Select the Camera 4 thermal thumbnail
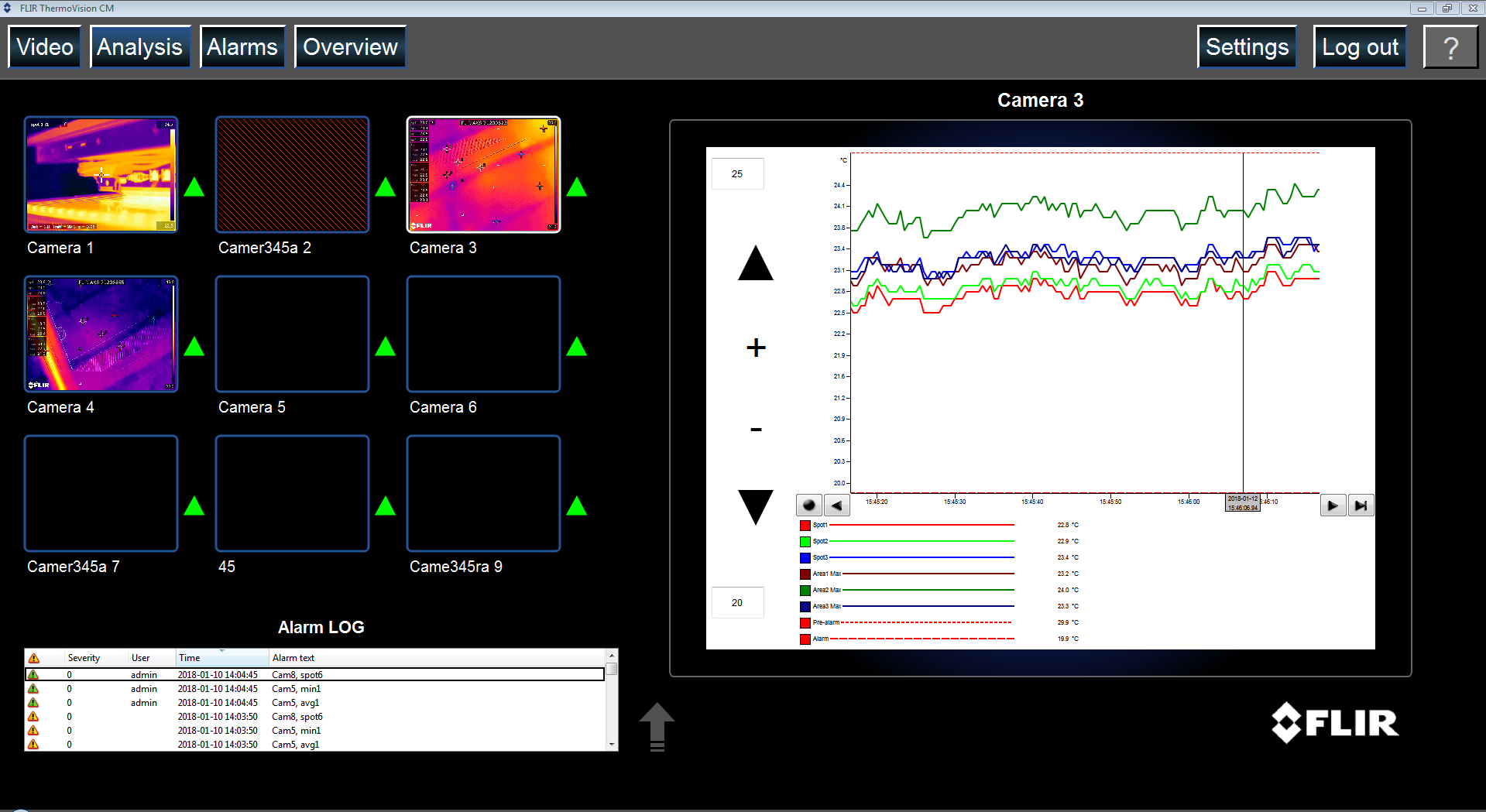This screenshot has width=1486, height=812. (x=101, y=334)
